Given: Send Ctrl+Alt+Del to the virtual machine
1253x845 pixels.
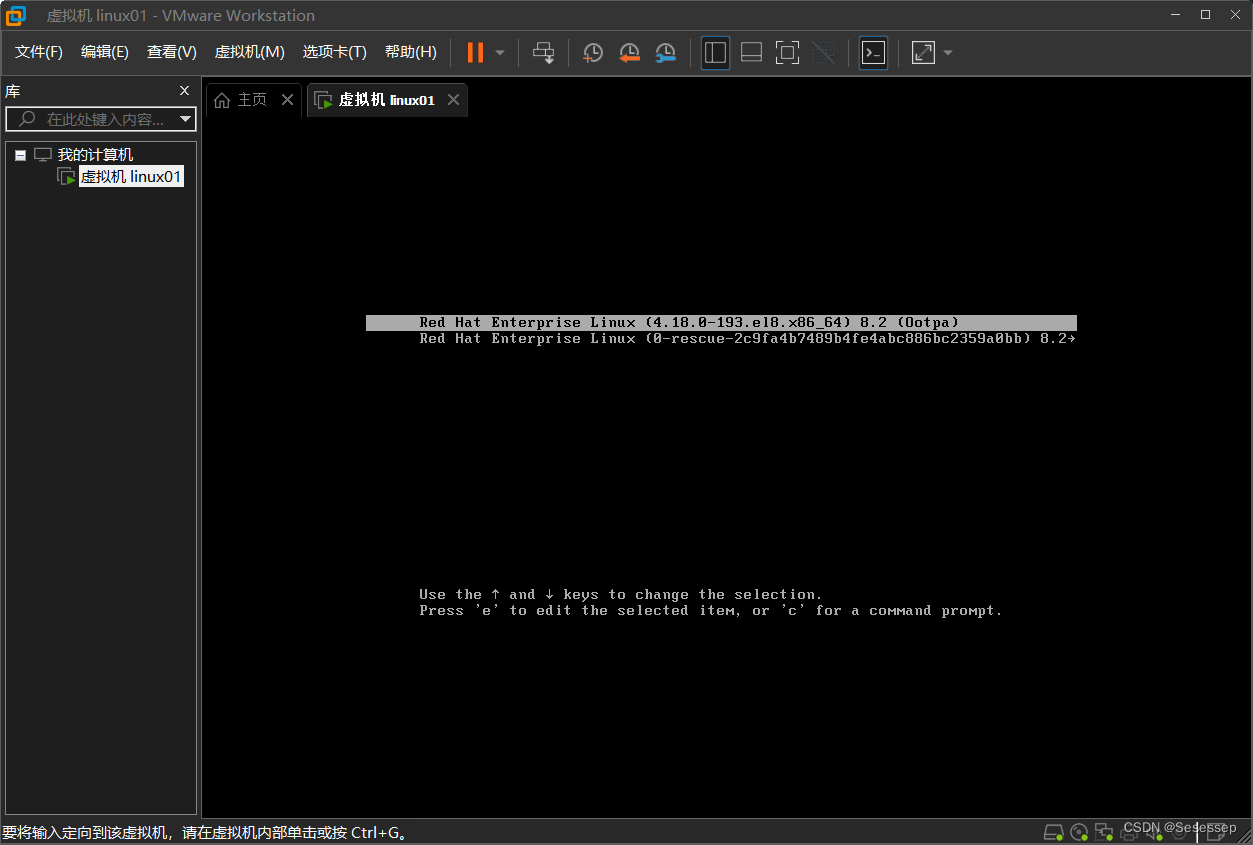Looking at the screenshot, I should 543,53.
